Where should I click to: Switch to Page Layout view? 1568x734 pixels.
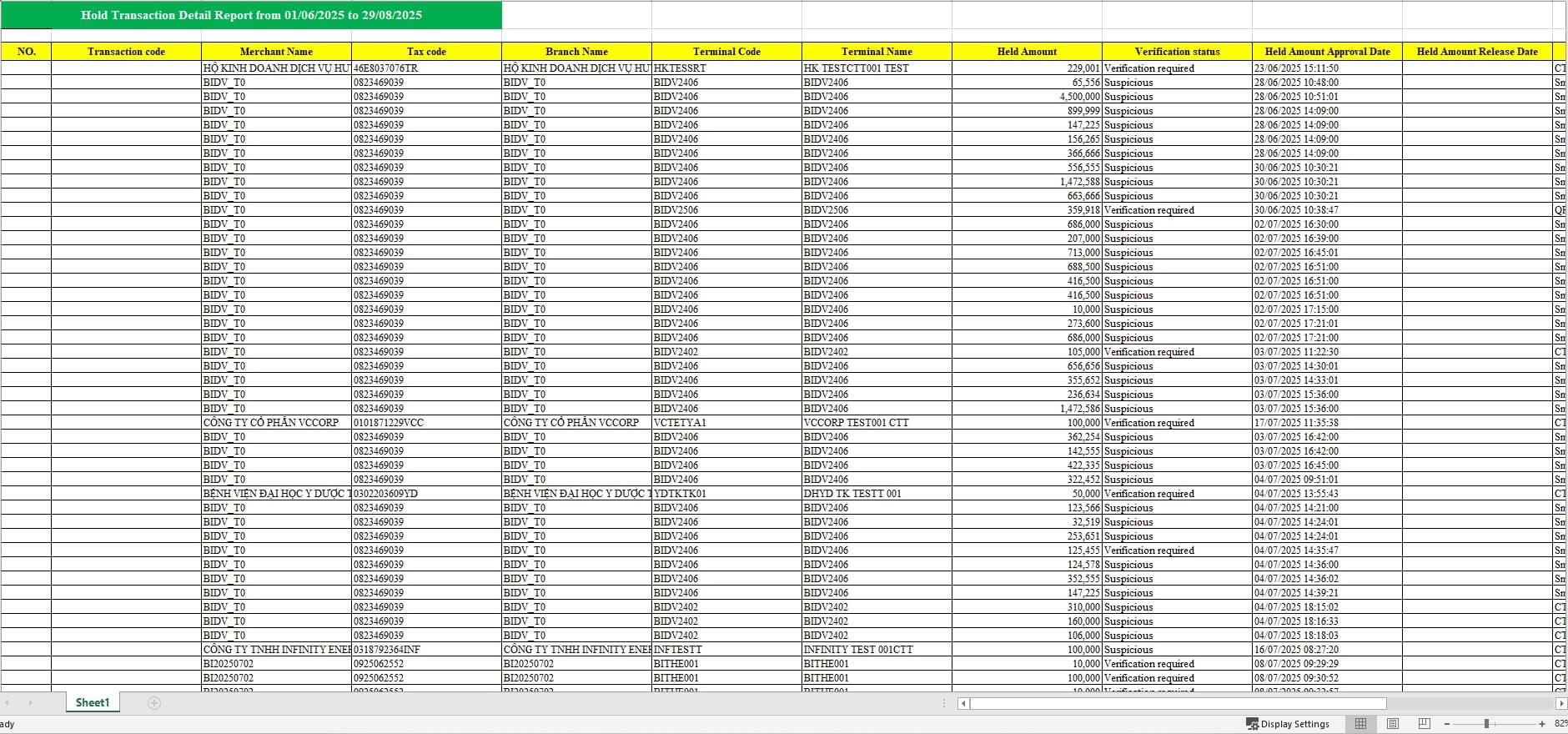point(1392,723)
